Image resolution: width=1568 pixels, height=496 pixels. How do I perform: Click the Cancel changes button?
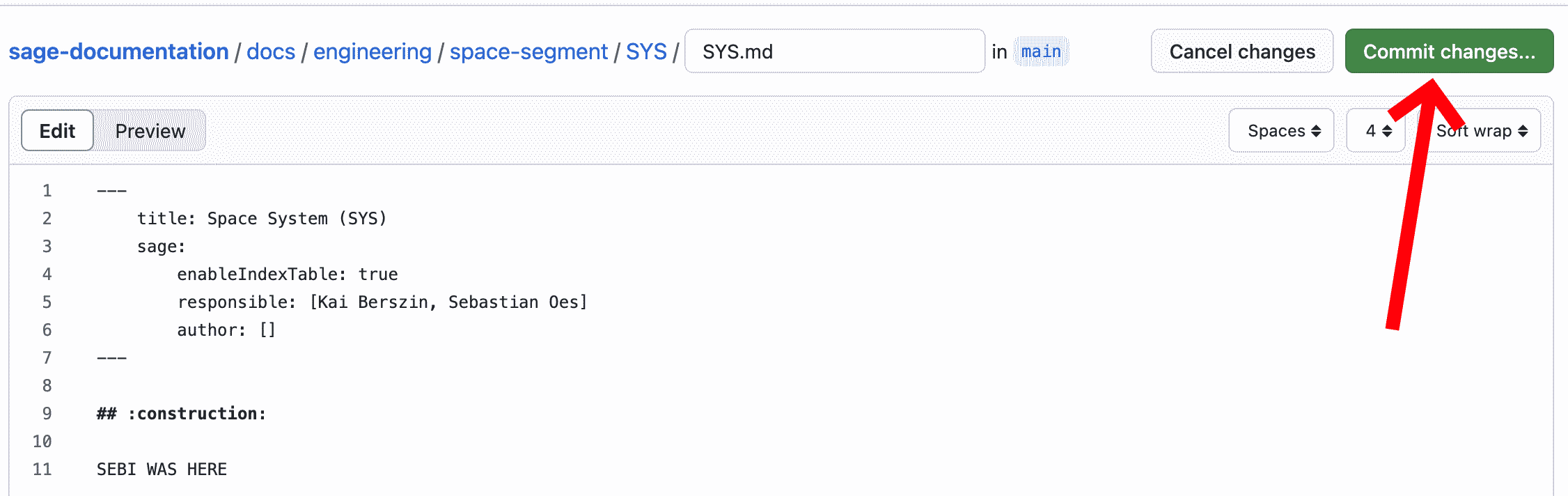[x=1242, y=51]
